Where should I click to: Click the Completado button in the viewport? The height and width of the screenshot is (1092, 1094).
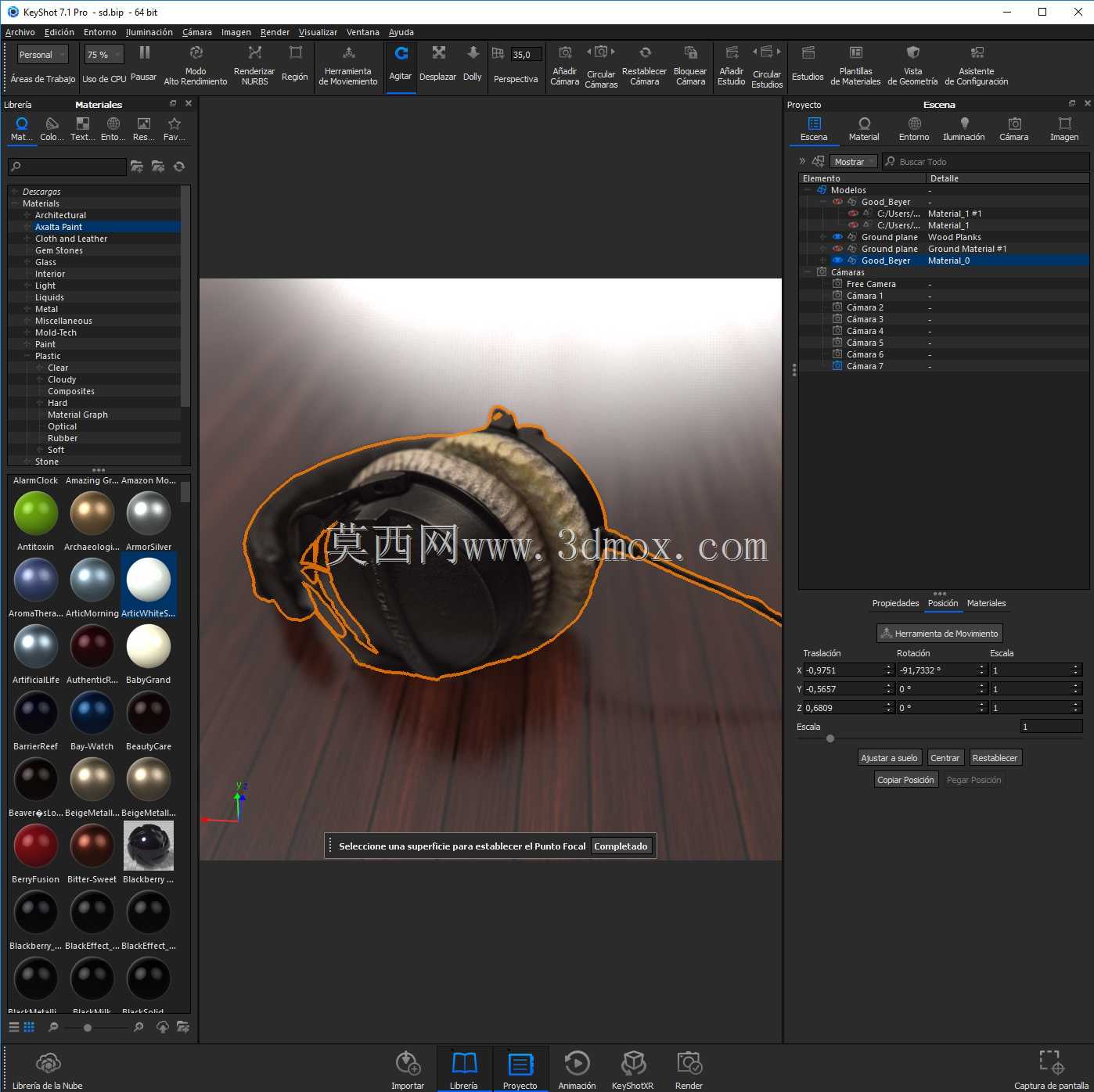click(x=621, y=846)
